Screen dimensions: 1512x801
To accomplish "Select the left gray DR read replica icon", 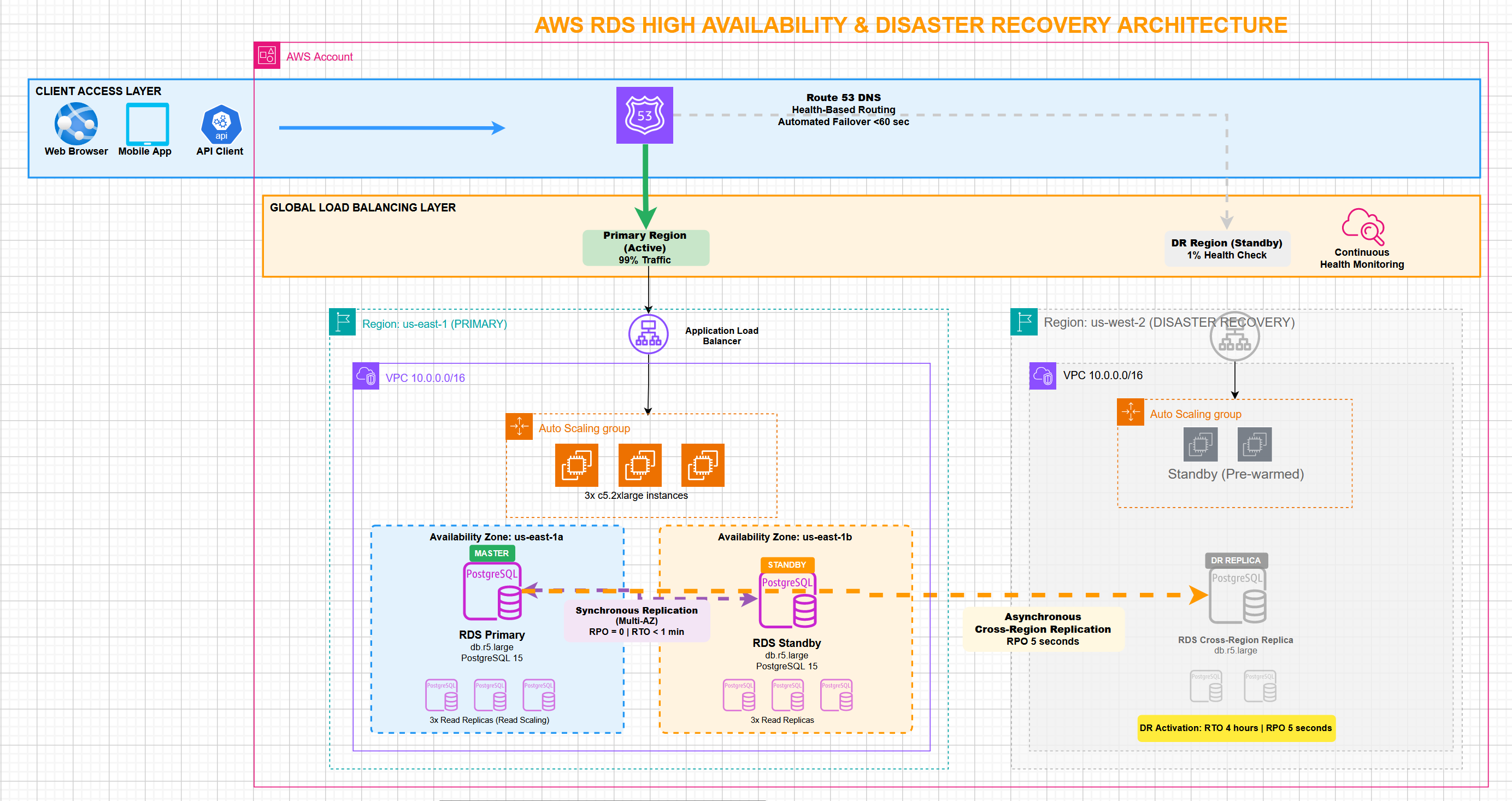I will pyautogui.click(x=1206, y=686).
